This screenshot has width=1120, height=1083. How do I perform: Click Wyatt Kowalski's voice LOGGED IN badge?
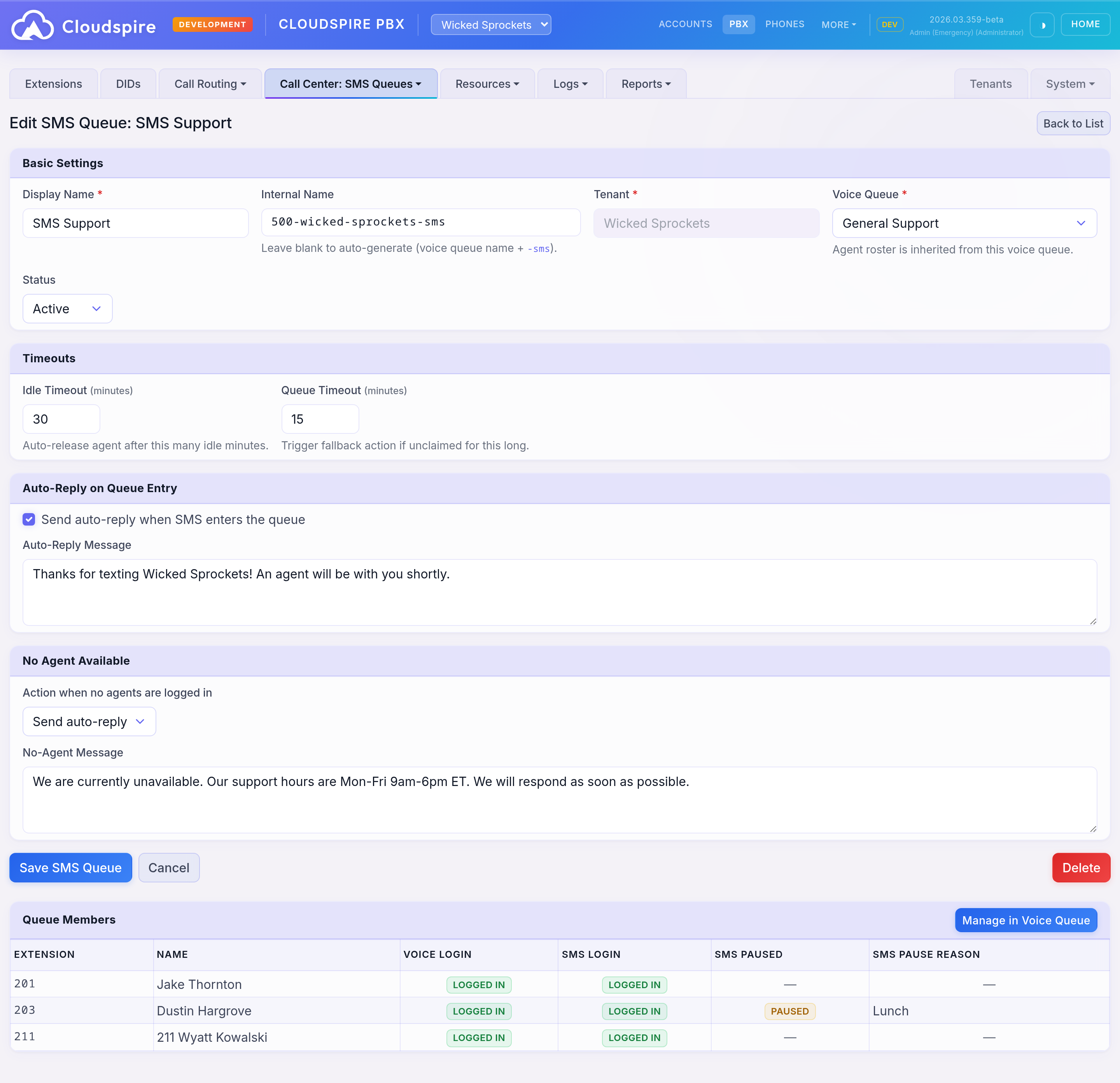coord(478,1037)
